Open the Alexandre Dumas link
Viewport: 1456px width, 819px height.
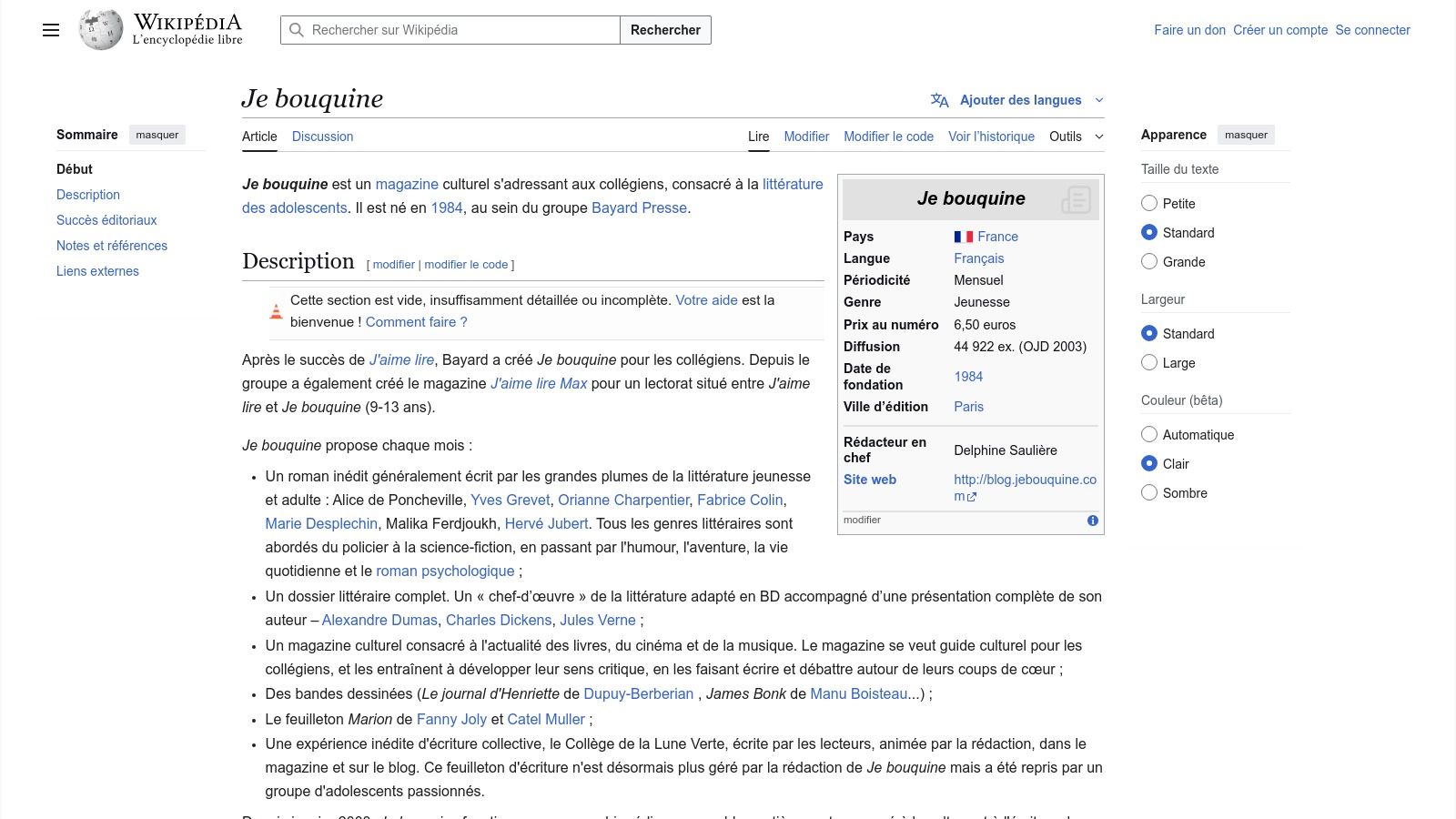[379, 621]
